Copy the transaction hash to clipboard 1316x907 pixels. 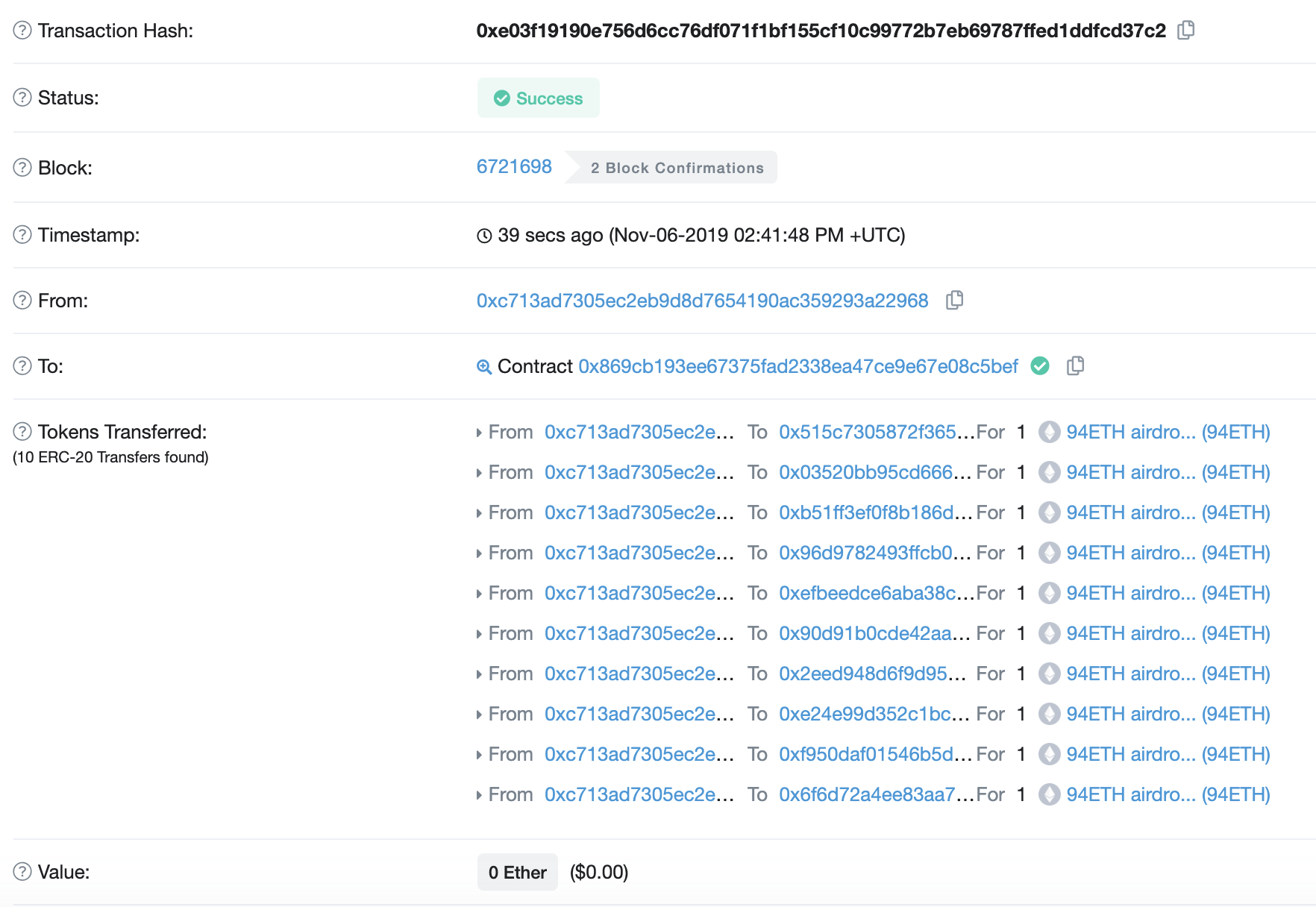point(1185,31)
